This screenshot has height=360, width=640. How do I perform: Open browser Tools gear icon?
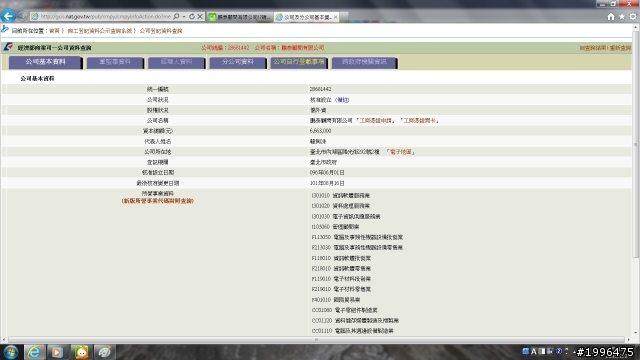633,17
